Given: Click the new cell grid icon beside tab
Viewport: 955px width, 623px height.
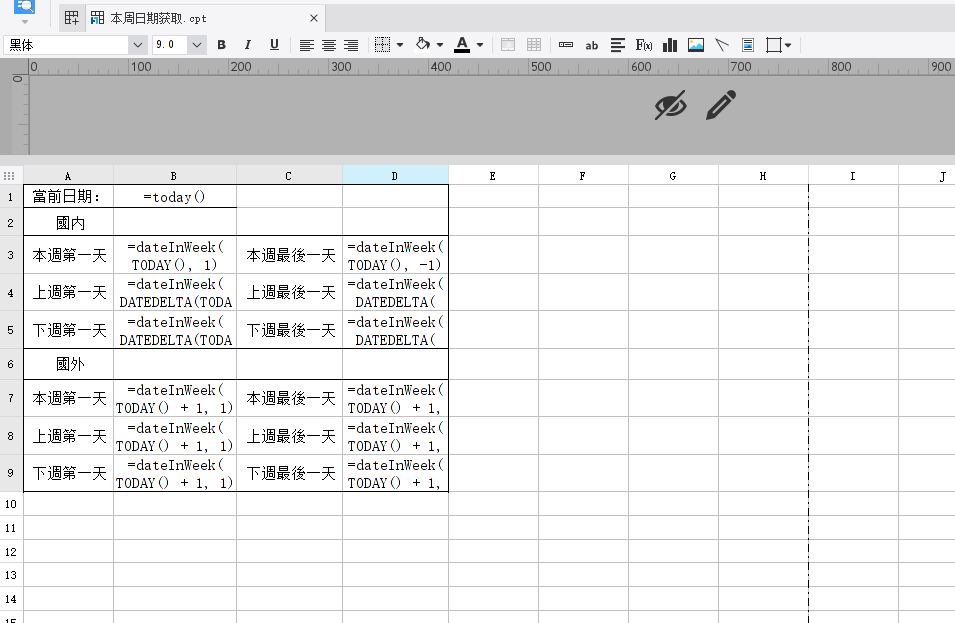Looking at the screenshot, I should 72,18.
